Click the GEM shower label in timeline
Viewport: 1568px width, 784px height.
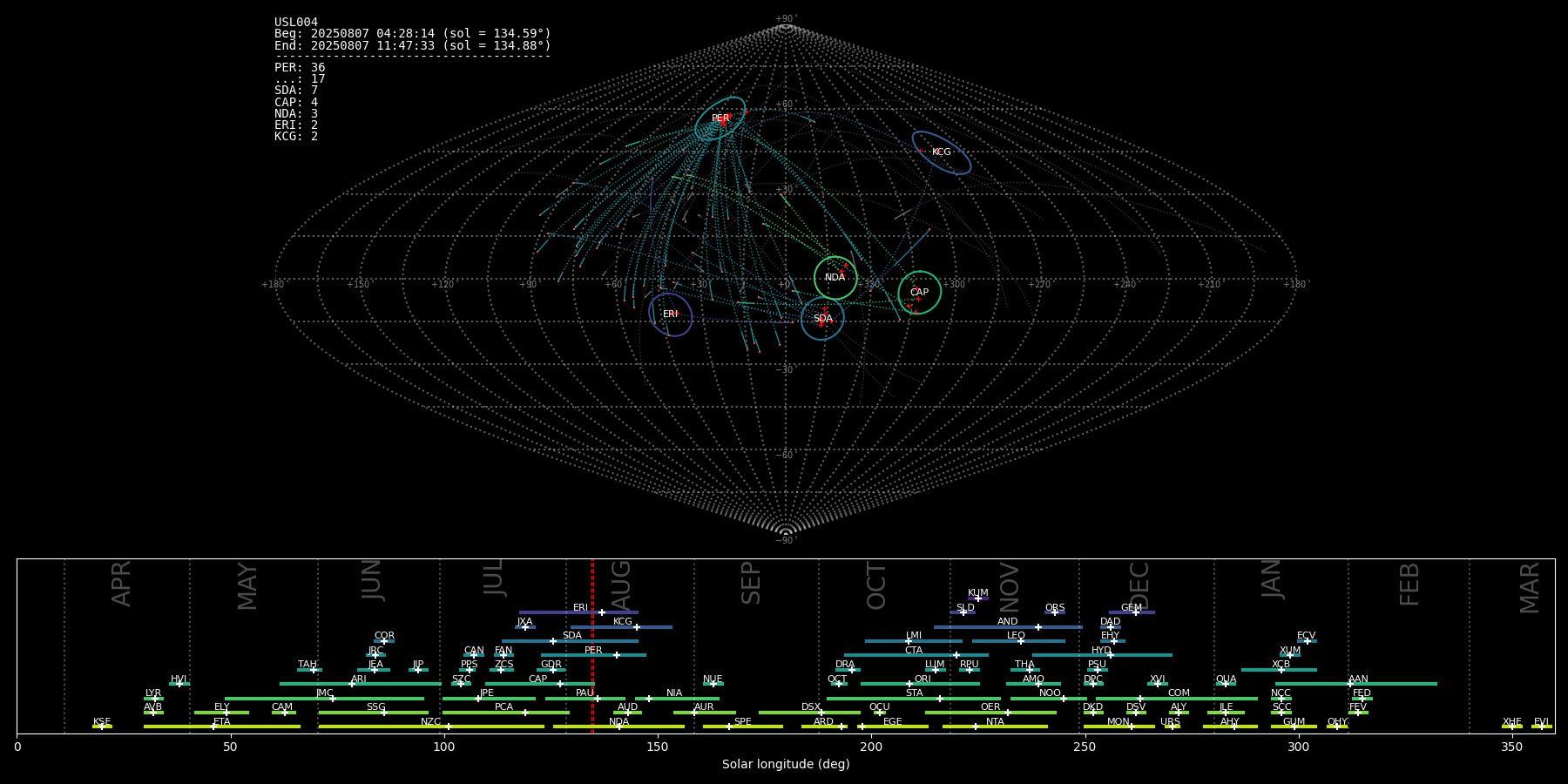click(1132, 608)
